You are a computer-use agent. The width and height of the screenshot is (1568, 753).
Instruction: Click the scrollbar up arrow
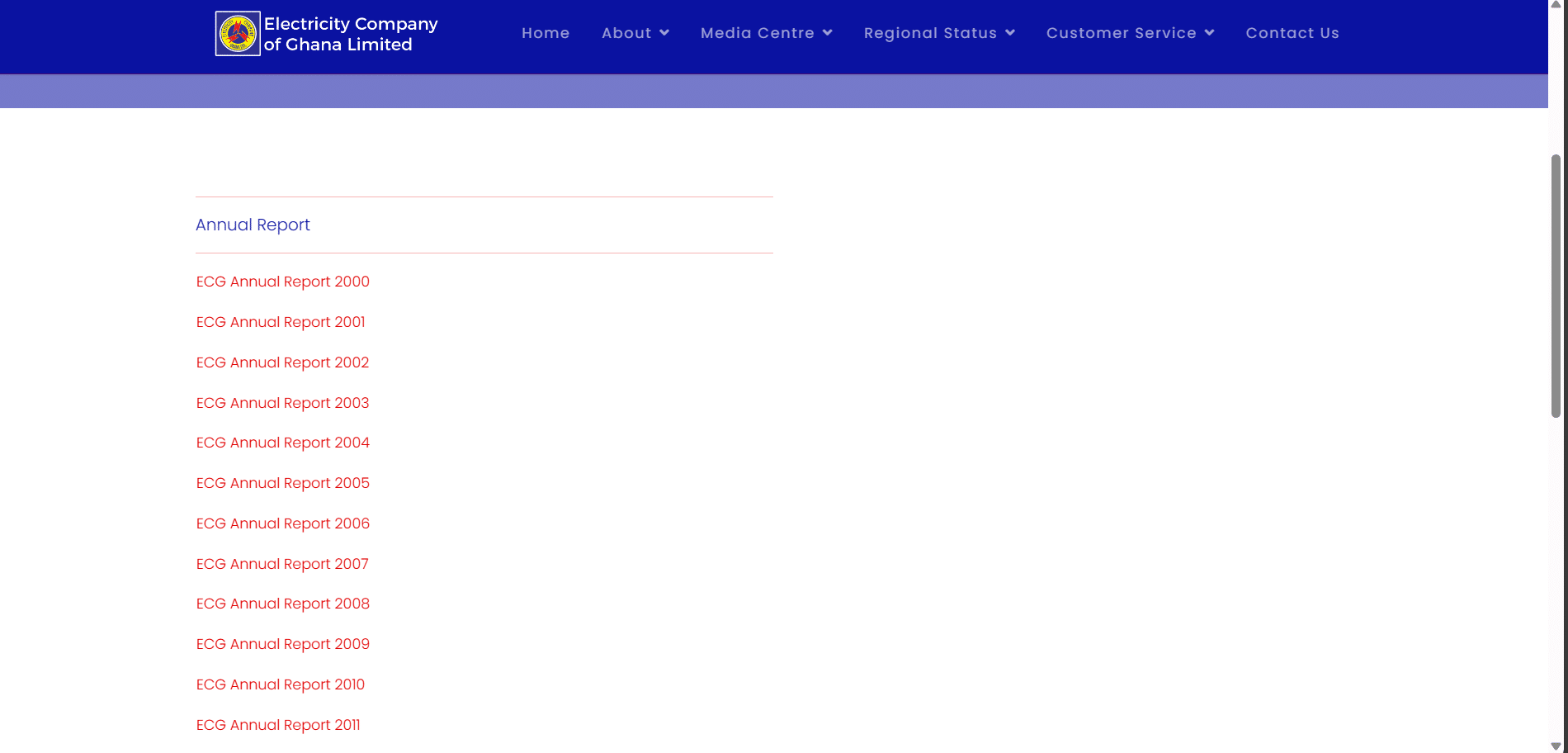(1556, 5)
